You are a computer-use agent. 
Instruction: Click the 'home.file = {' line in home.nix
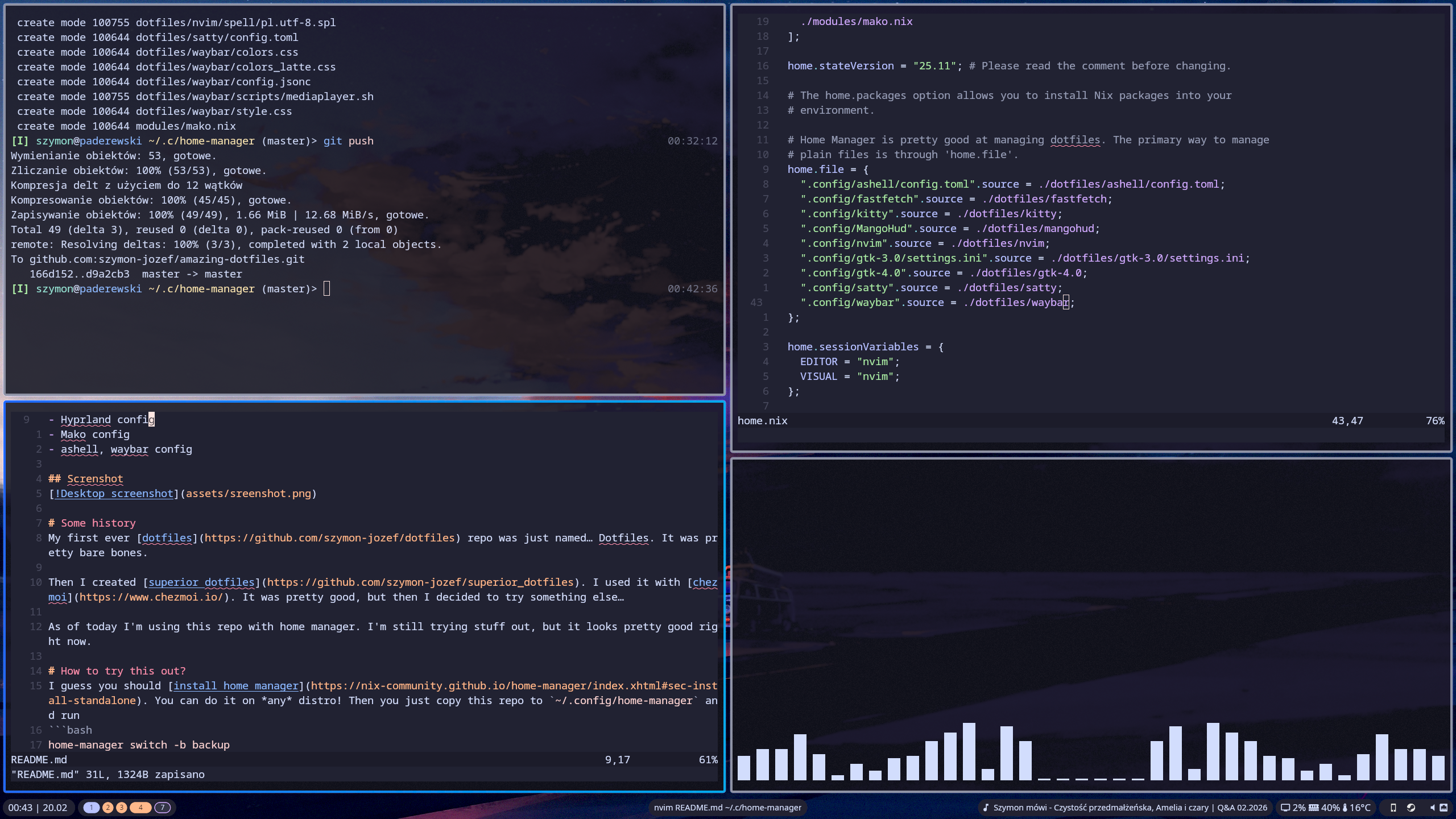pyautogui.click(x=828, y=169)
